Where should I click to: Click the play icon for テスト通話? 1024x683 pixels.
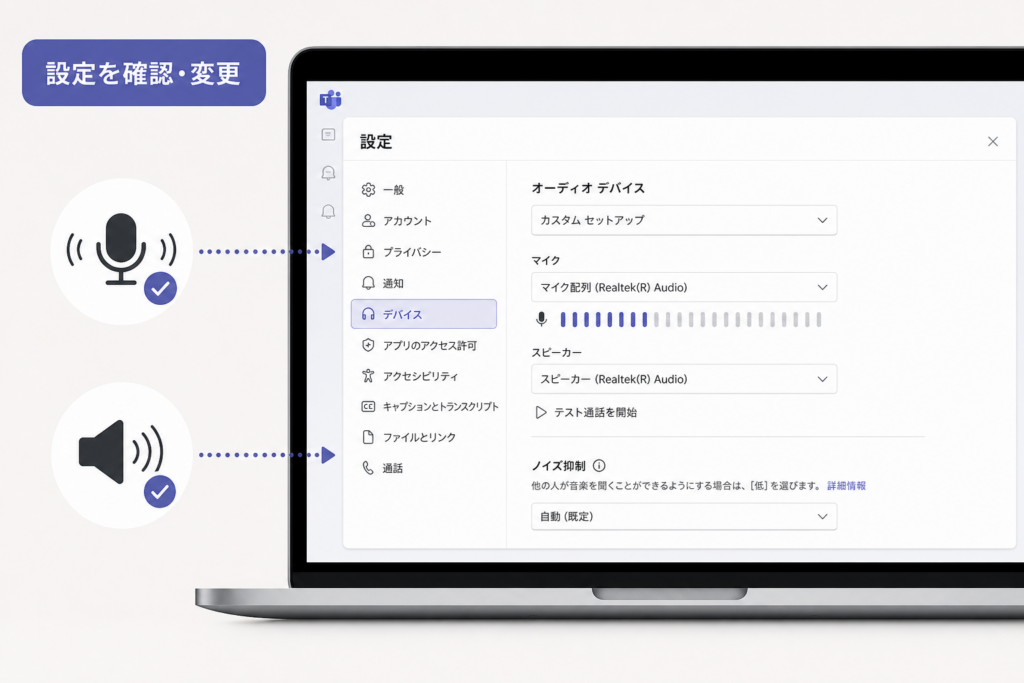point(541,412)
